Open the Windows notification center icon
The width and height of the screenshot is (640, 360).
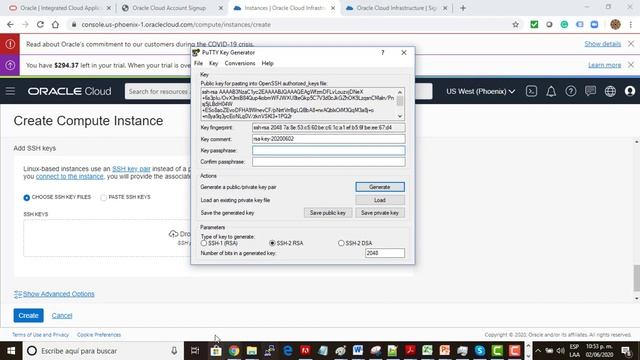[627, 351]
